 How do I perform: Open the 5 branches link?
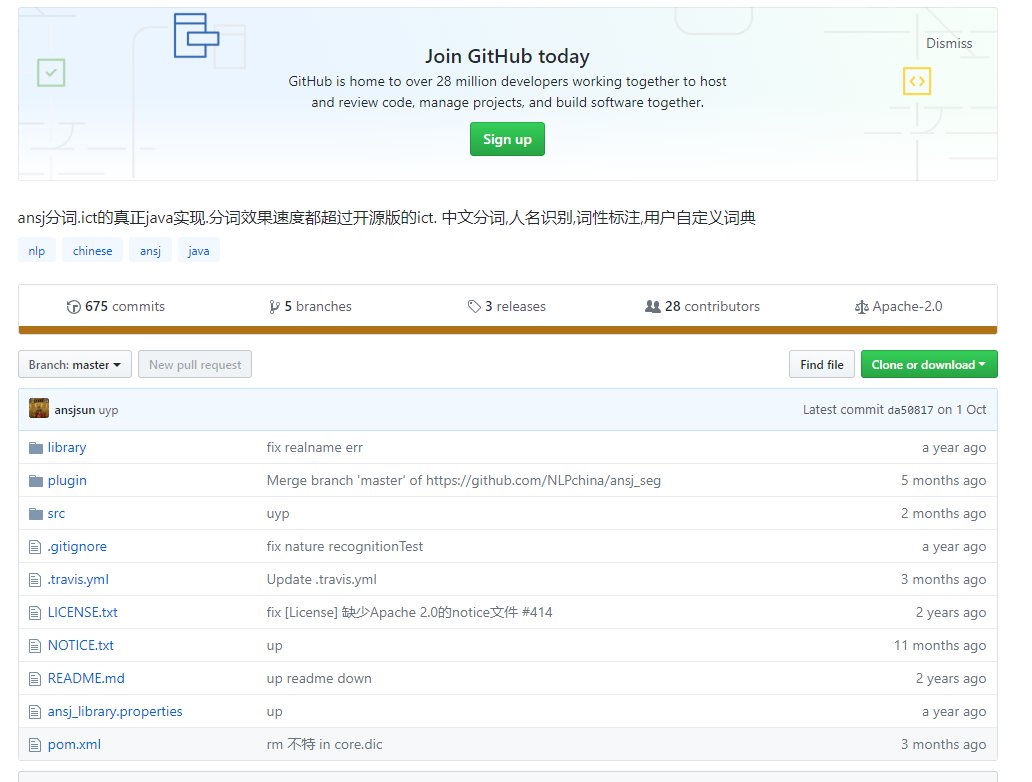click(311, 307)
